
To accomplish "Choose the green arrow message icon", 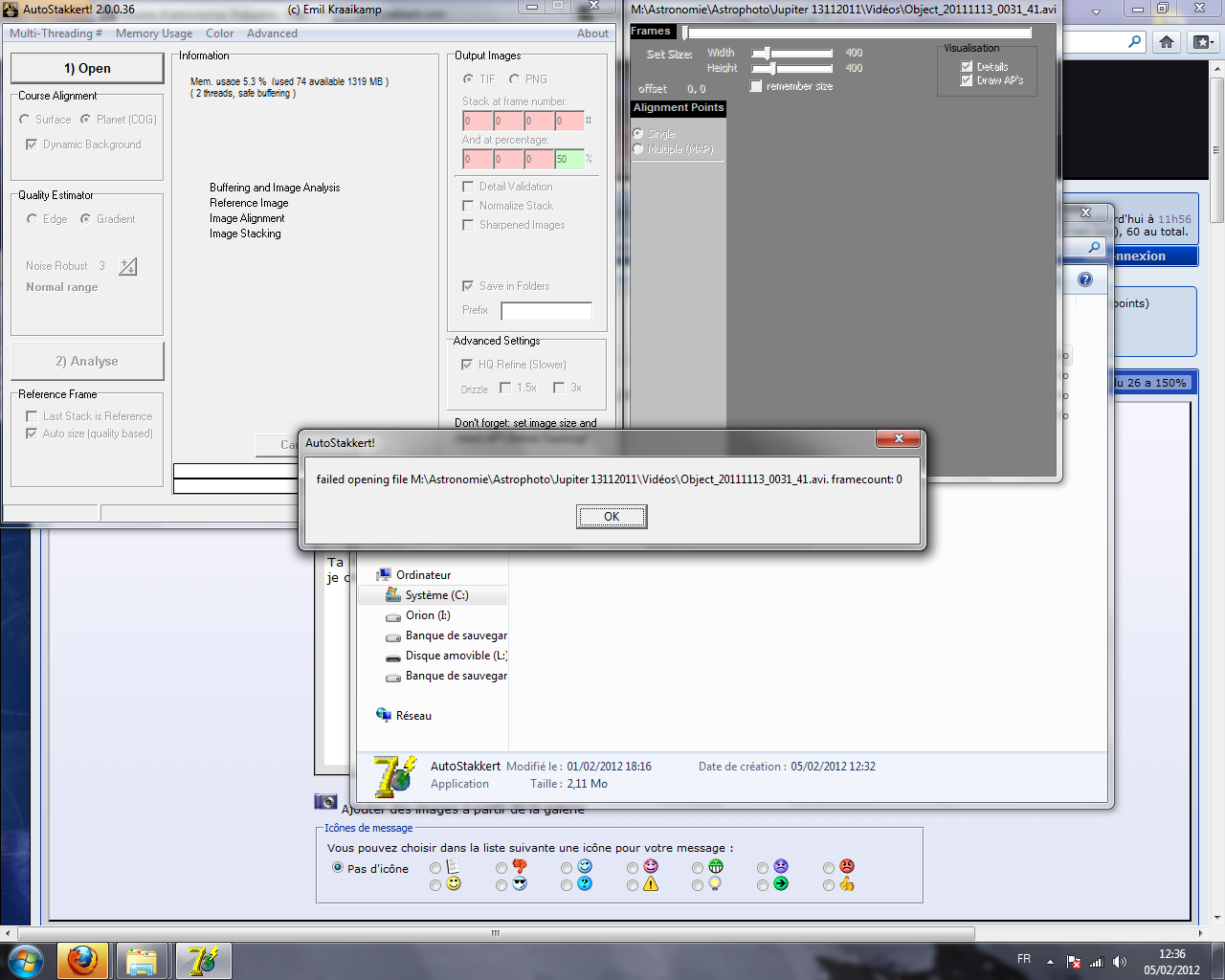I will [x=781, y=883].
